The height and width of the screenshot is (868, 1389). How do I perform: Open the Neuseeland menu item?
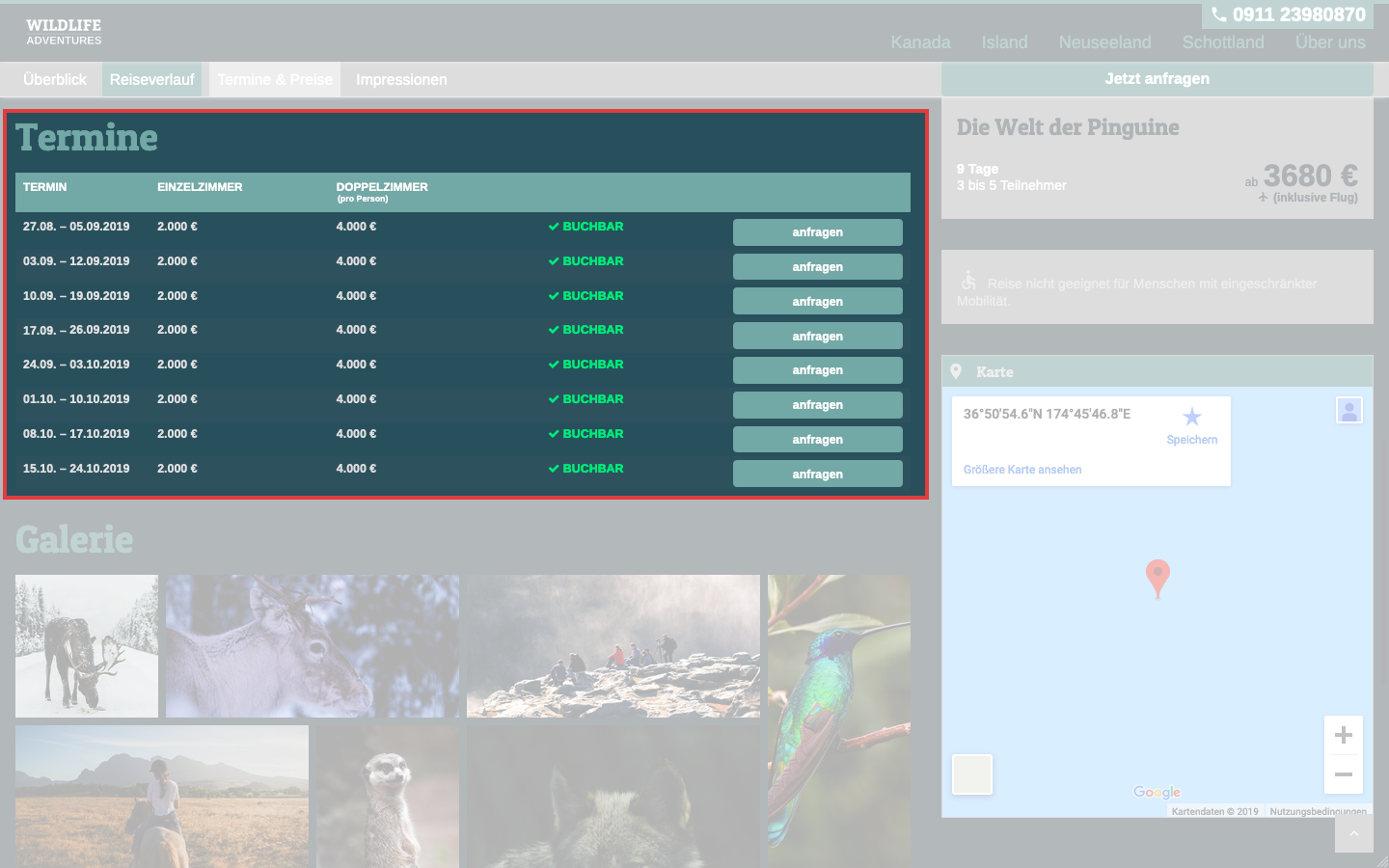click(1104, 42)
